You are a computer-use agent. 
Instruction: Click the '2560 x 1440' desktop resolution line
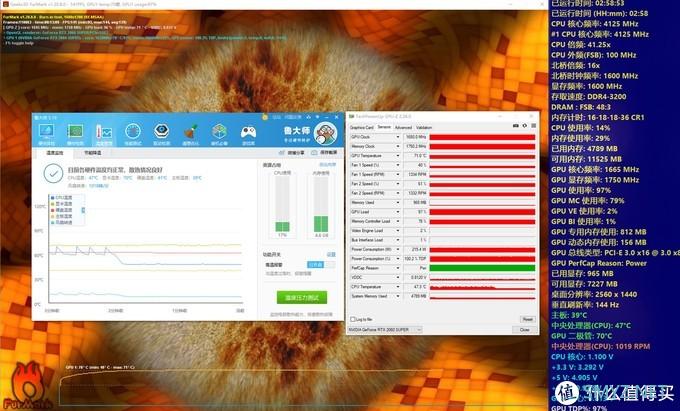click(x=594, y=294)
